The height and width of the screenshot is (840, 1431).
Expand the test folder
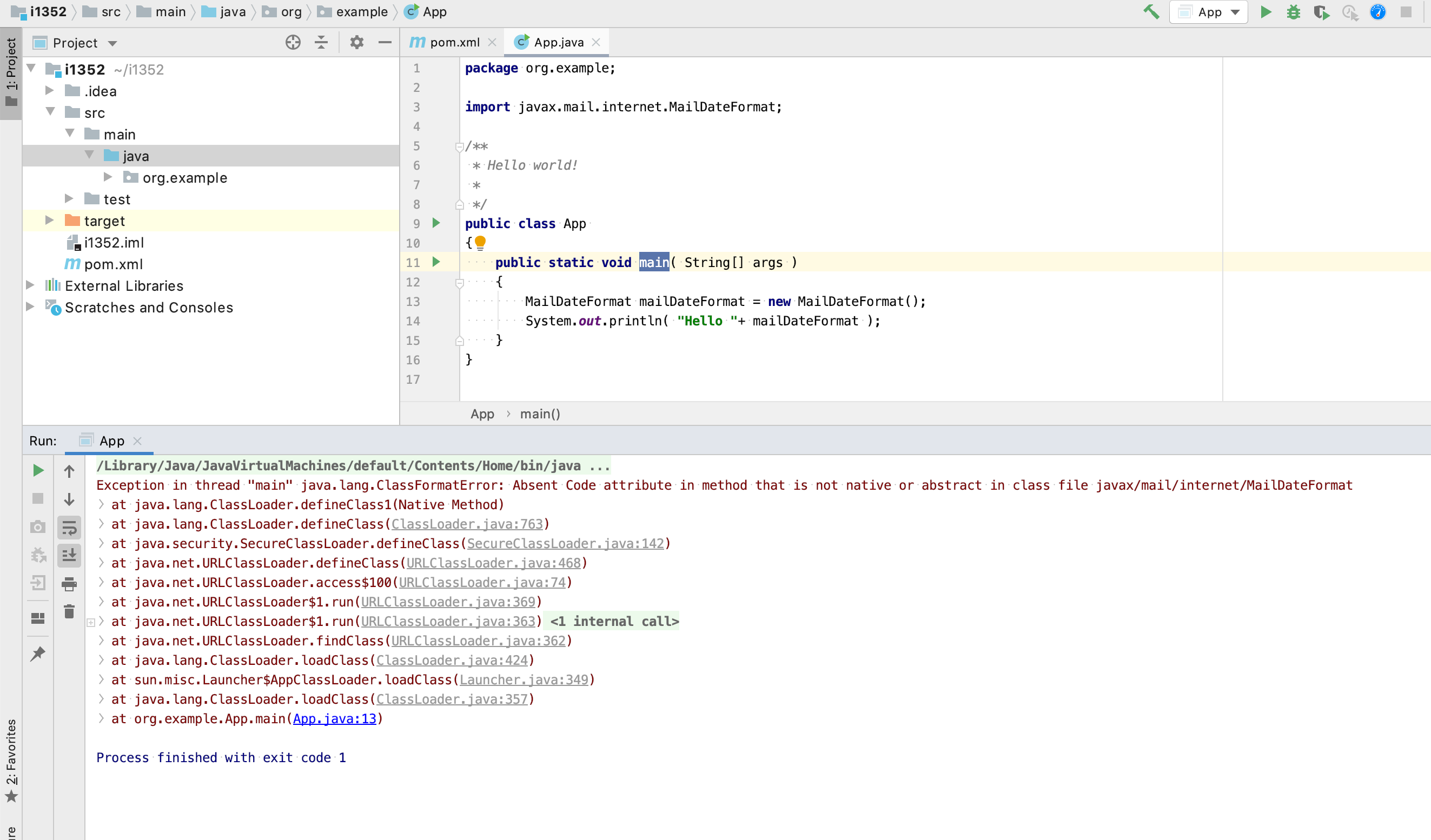(69, 199)
